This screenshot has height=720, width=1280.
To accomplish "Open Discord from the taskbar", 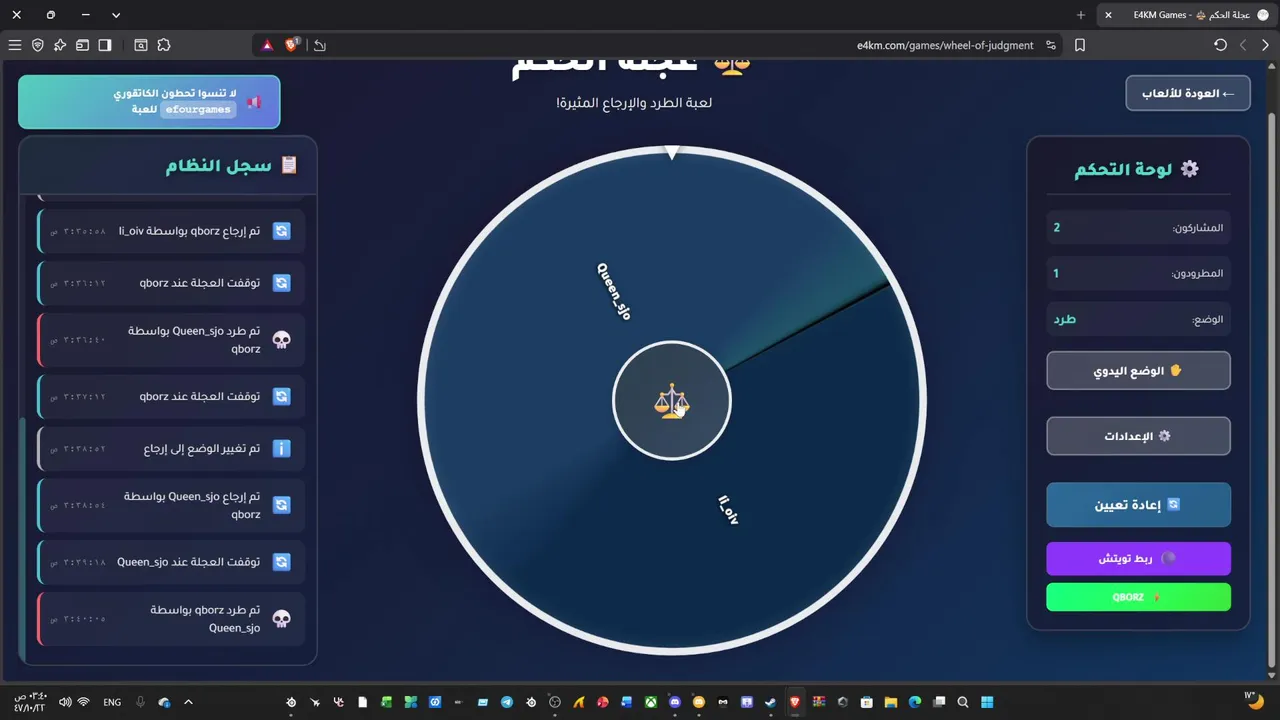I will tap(675, 702).
